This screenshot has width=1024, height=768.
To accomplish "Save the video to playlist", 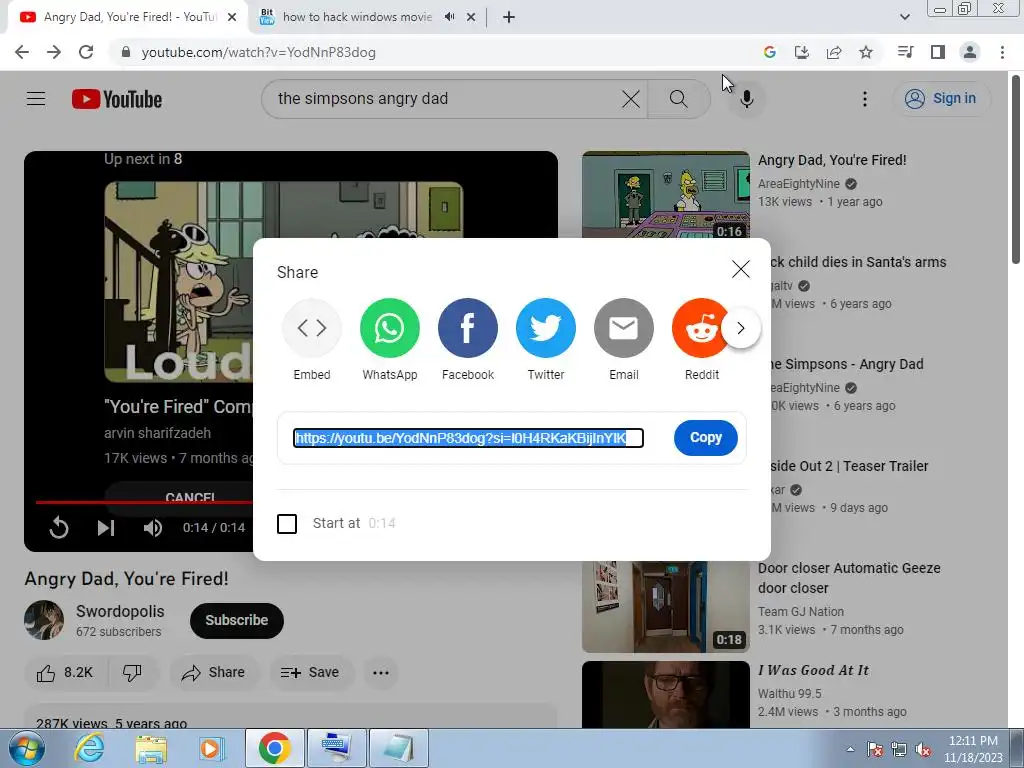I will pos(310,673).
